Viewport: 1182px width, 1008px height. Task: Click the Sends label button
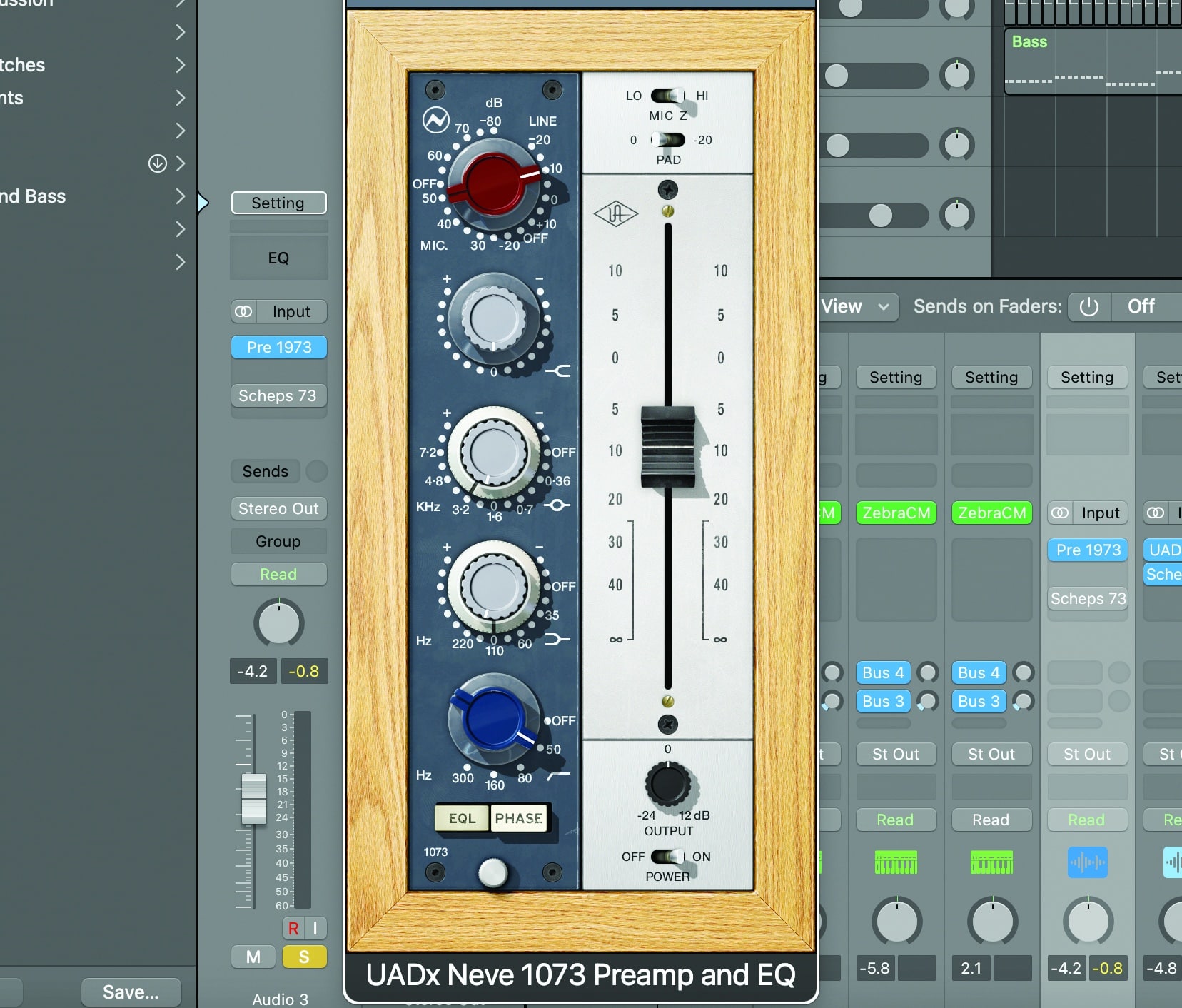tap(265, 471)
